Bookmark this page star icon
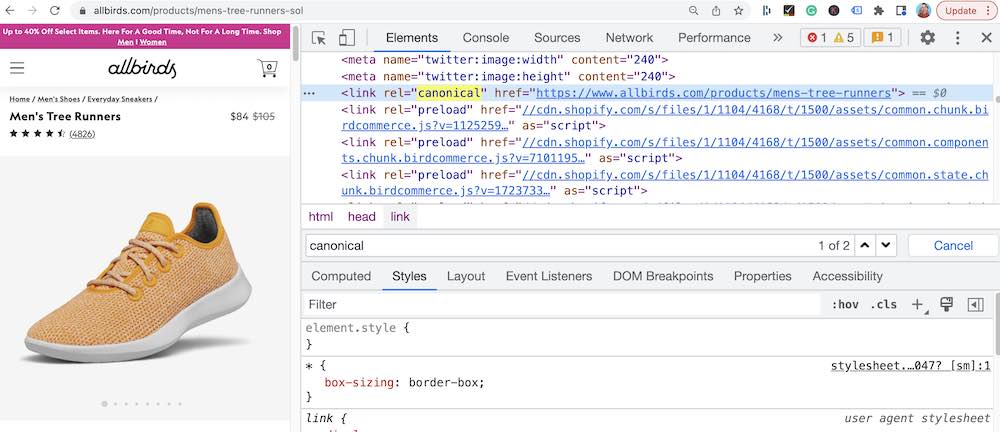Screen dimensions: 1000x432 pyautogui.click(x=739, y=11)
